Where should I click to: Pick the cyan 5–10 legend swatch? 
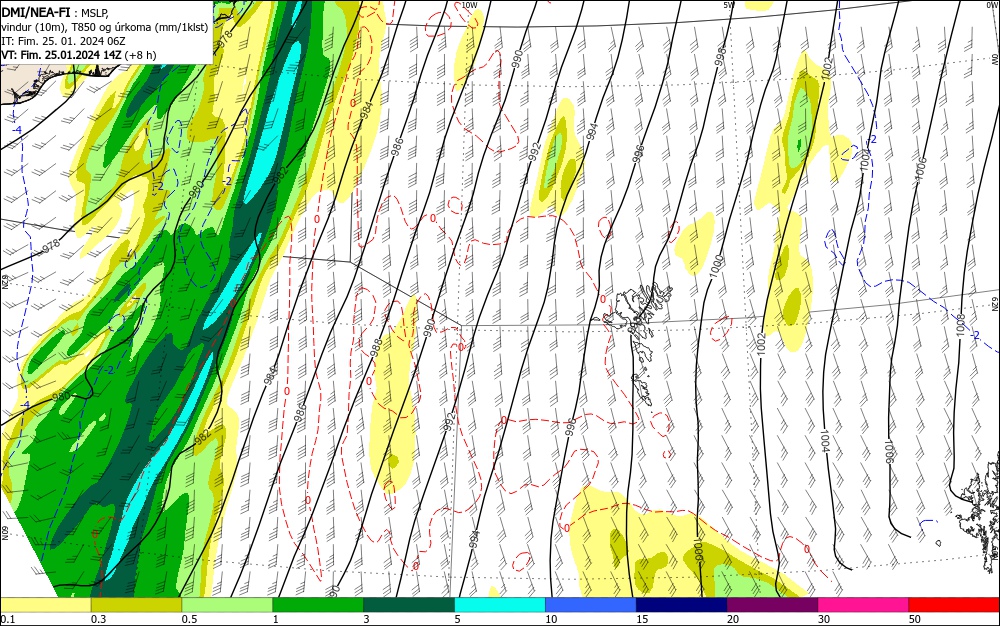pos(500,605)
